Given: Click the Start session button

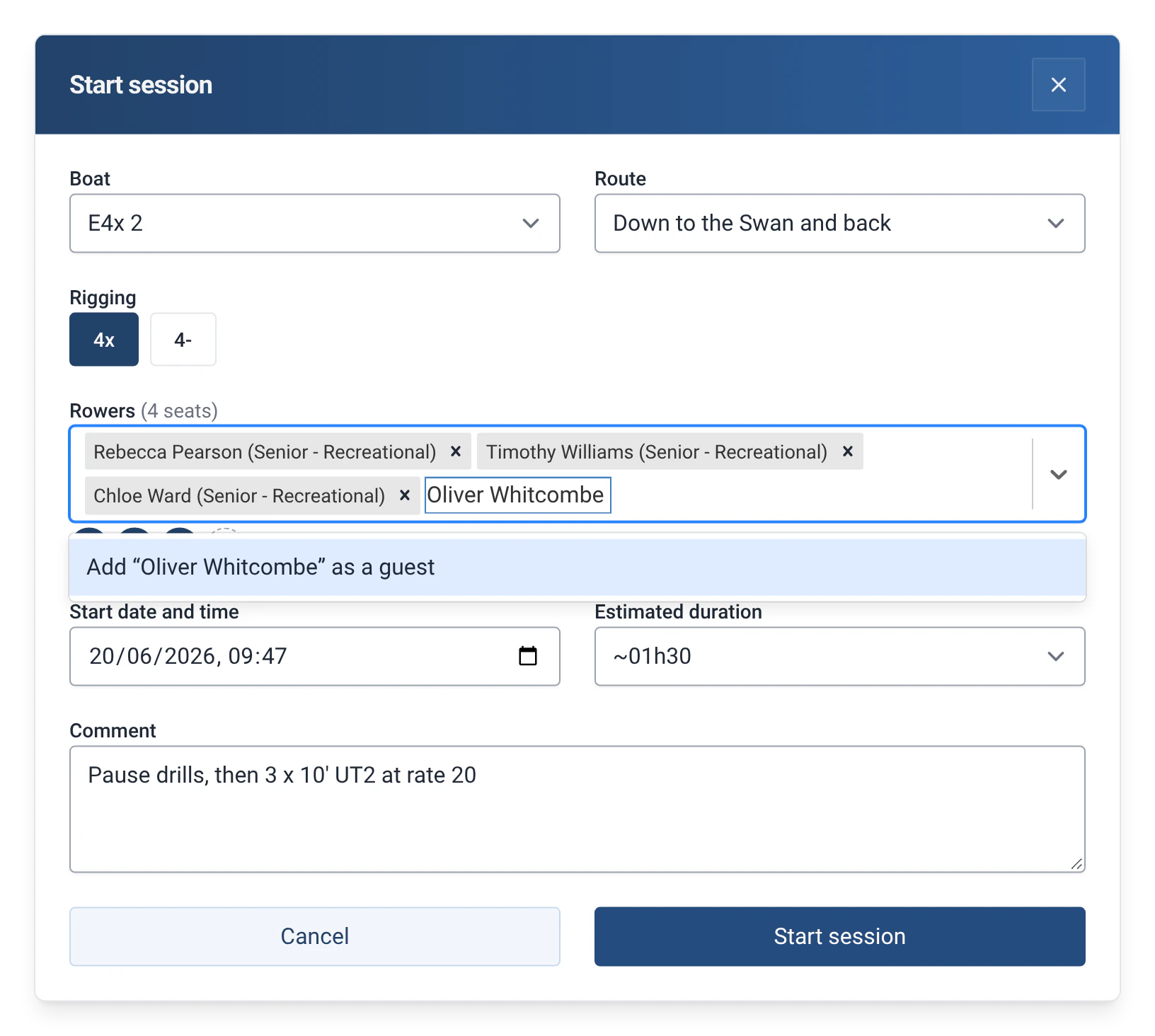Looking at the screenshot, I should tap(839, 936).
